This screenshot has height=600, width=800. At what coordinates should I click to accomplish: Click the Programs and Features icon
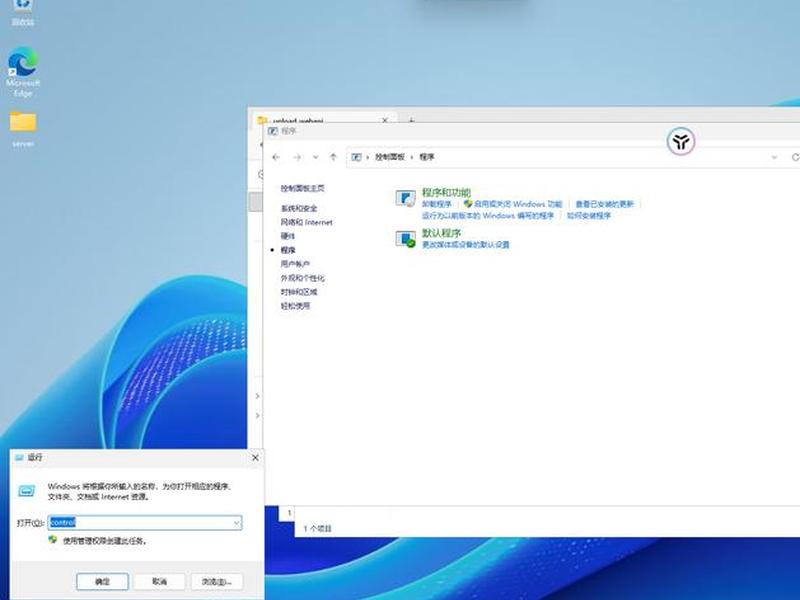406,198
